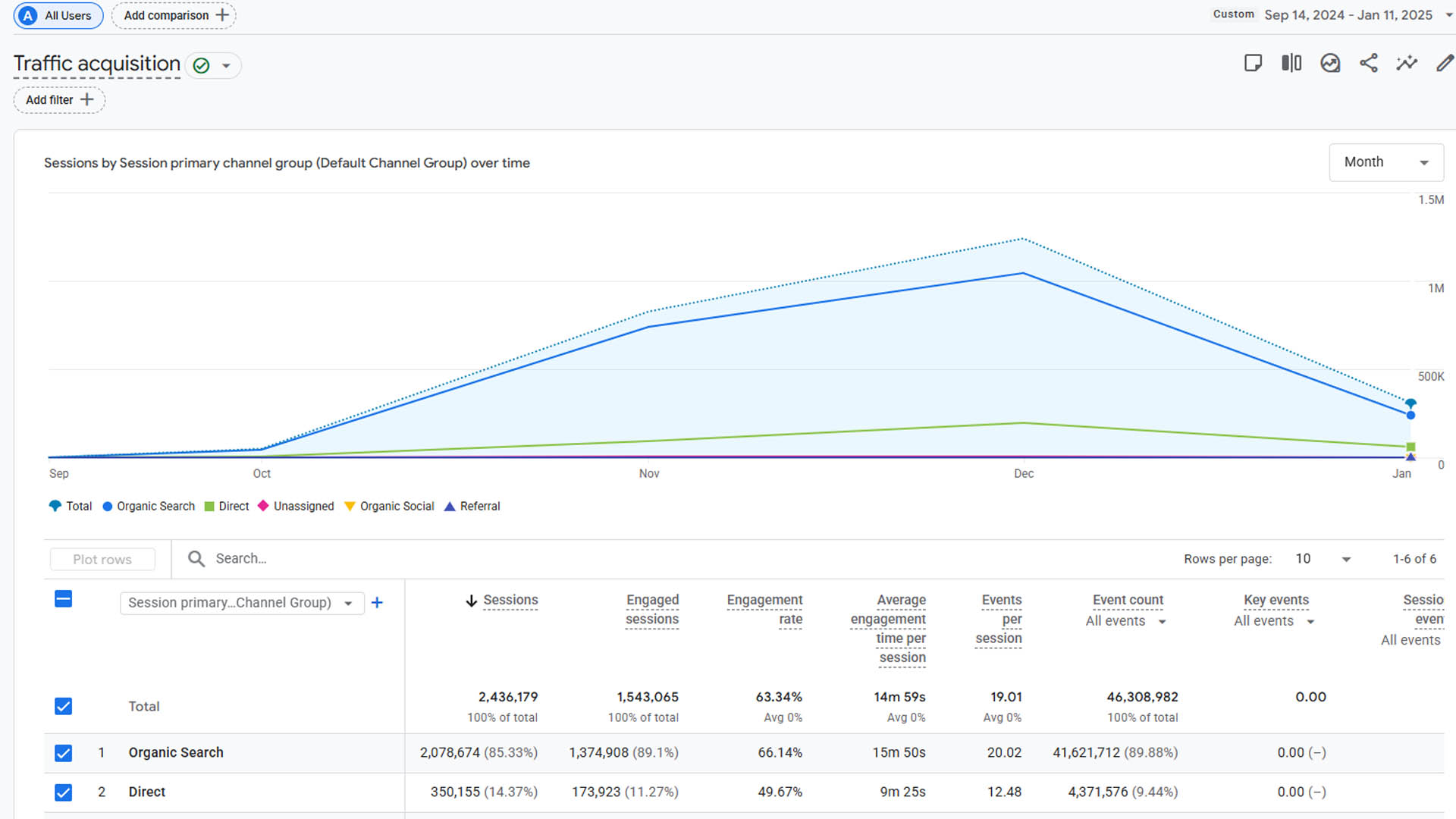Click the Traffic acquisition report title

pos(97,64)
